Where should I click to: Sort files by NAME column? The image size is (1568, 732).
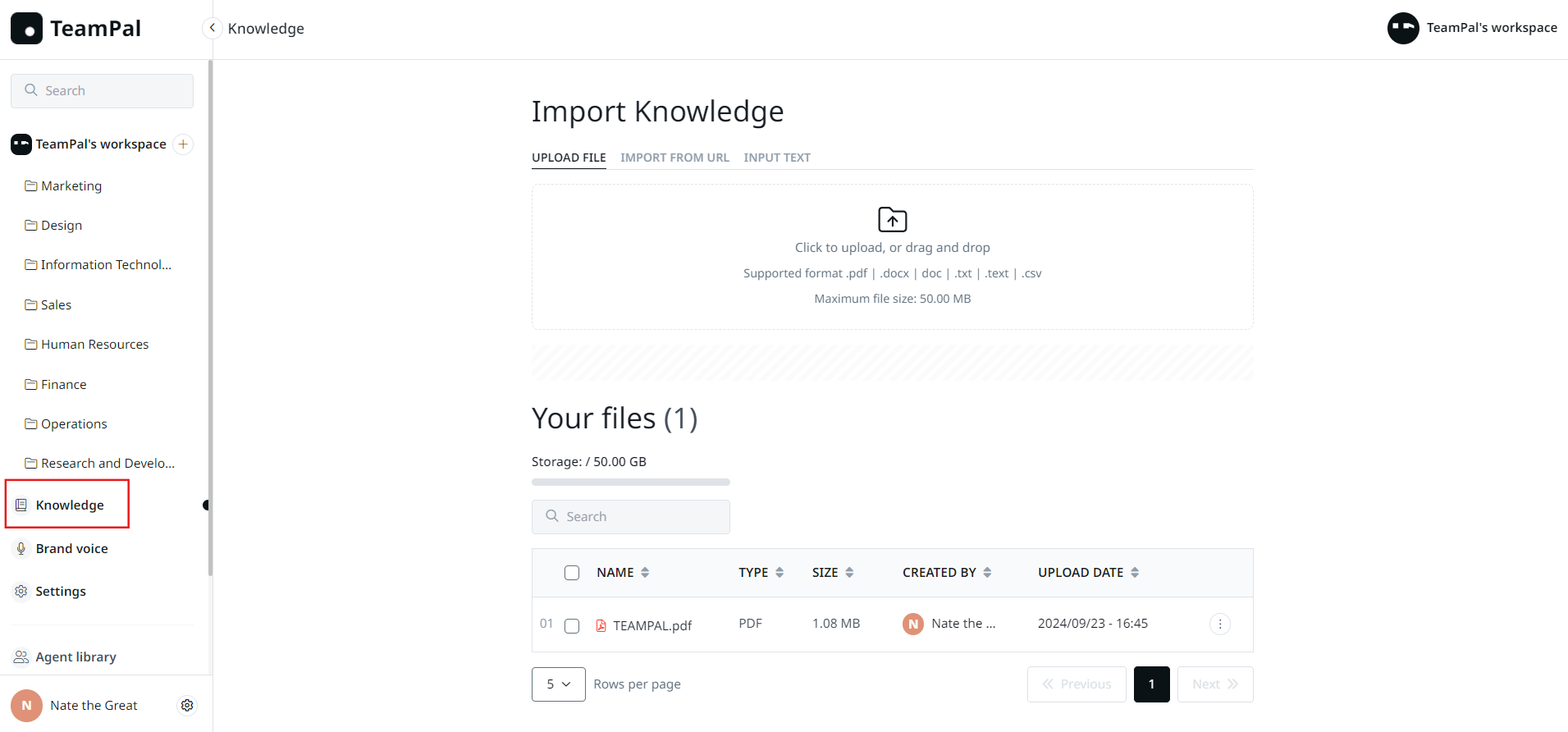[623, 573]
